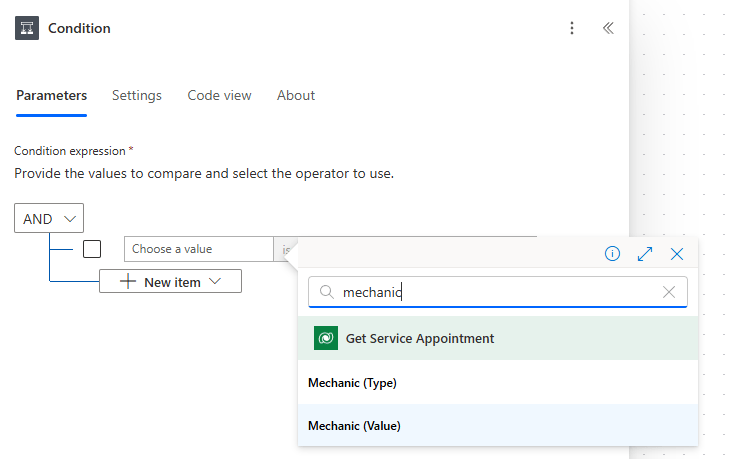Image resolution: width=731 pixels, height=459 pixels.
Task: Expand the dynamic content popup to full view
Action: (x=645, y=254)
